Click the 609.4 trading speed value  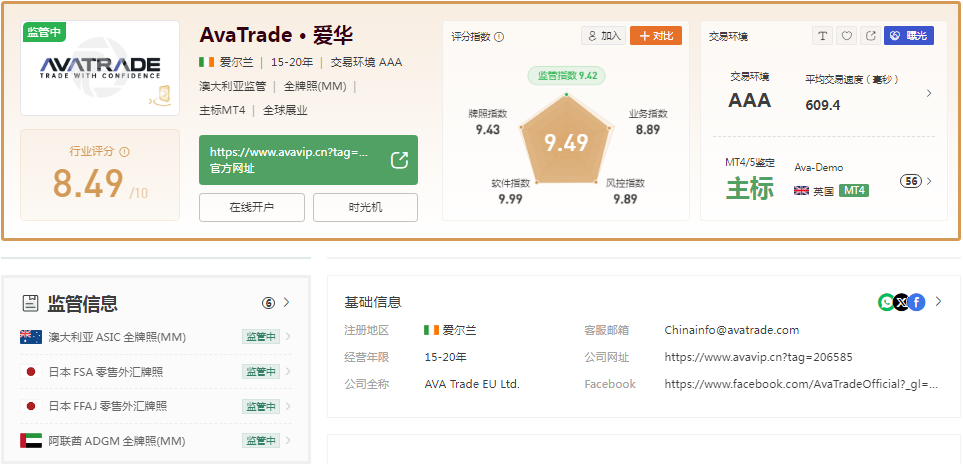coord(822,105)
